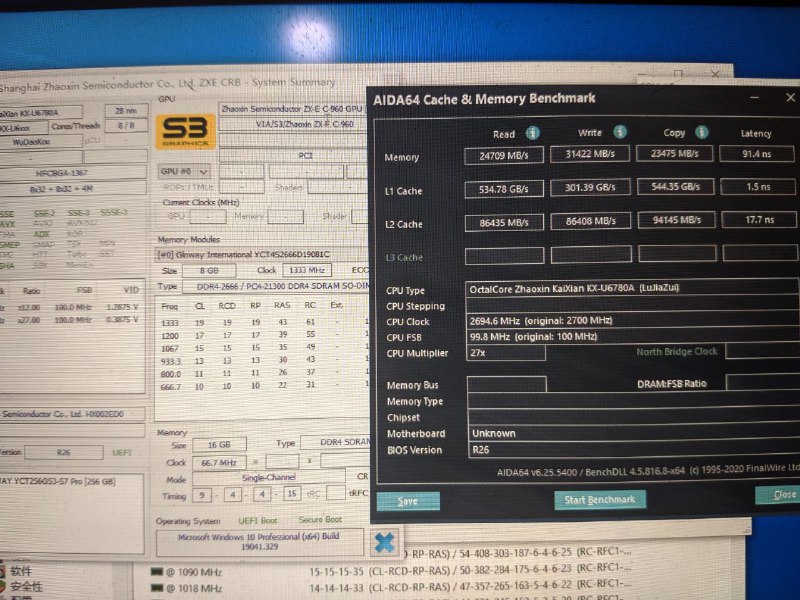
Task: Select L2 Cache Latency 17.7 ns
Action: point(759,220)
